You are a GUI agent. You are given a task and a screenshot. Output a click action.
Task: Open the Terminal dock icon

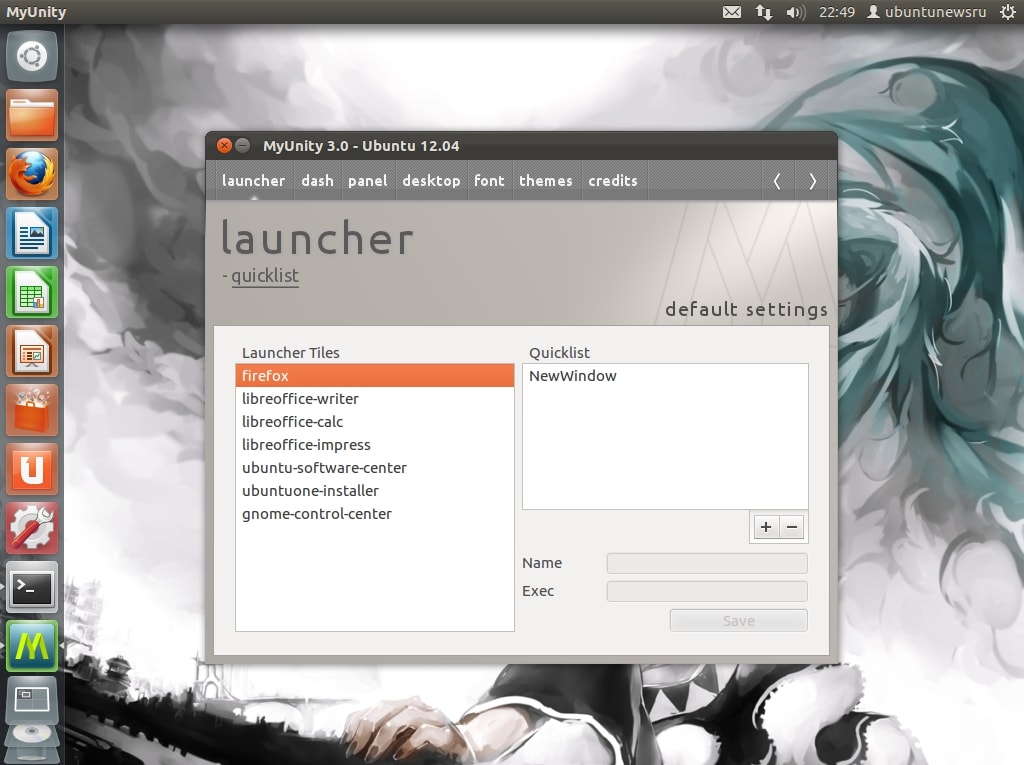click(32, 587)
